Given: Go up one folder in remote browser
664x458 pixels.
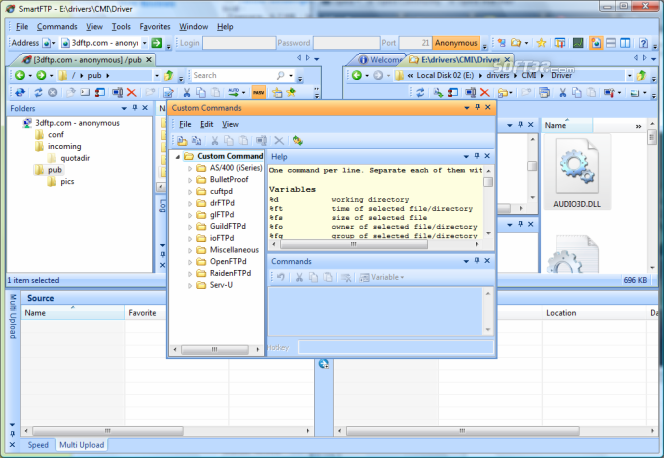Looking at the screenshot, I should pos(169,75).
